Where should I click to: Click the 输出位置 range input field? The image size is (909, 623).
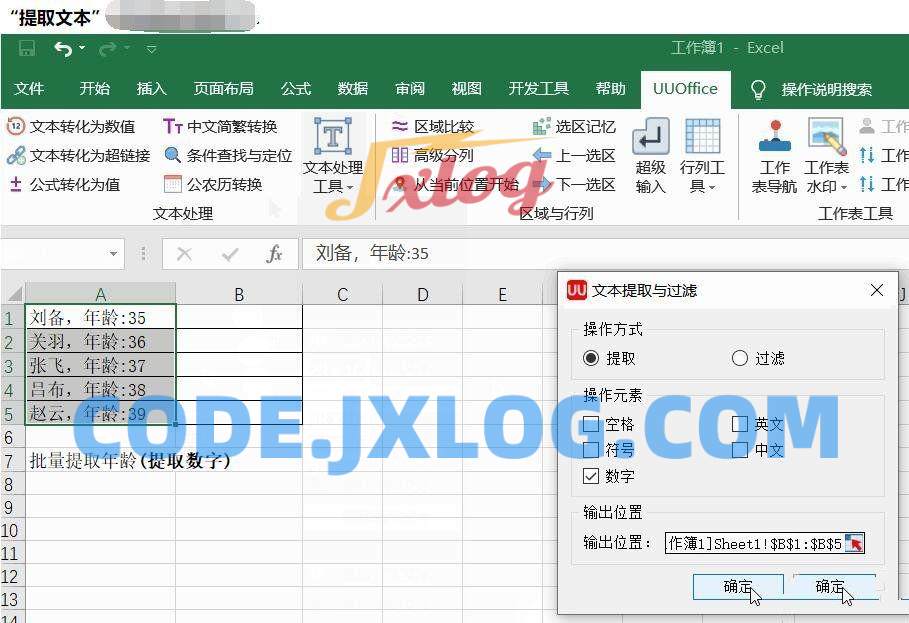click(755, 543)
